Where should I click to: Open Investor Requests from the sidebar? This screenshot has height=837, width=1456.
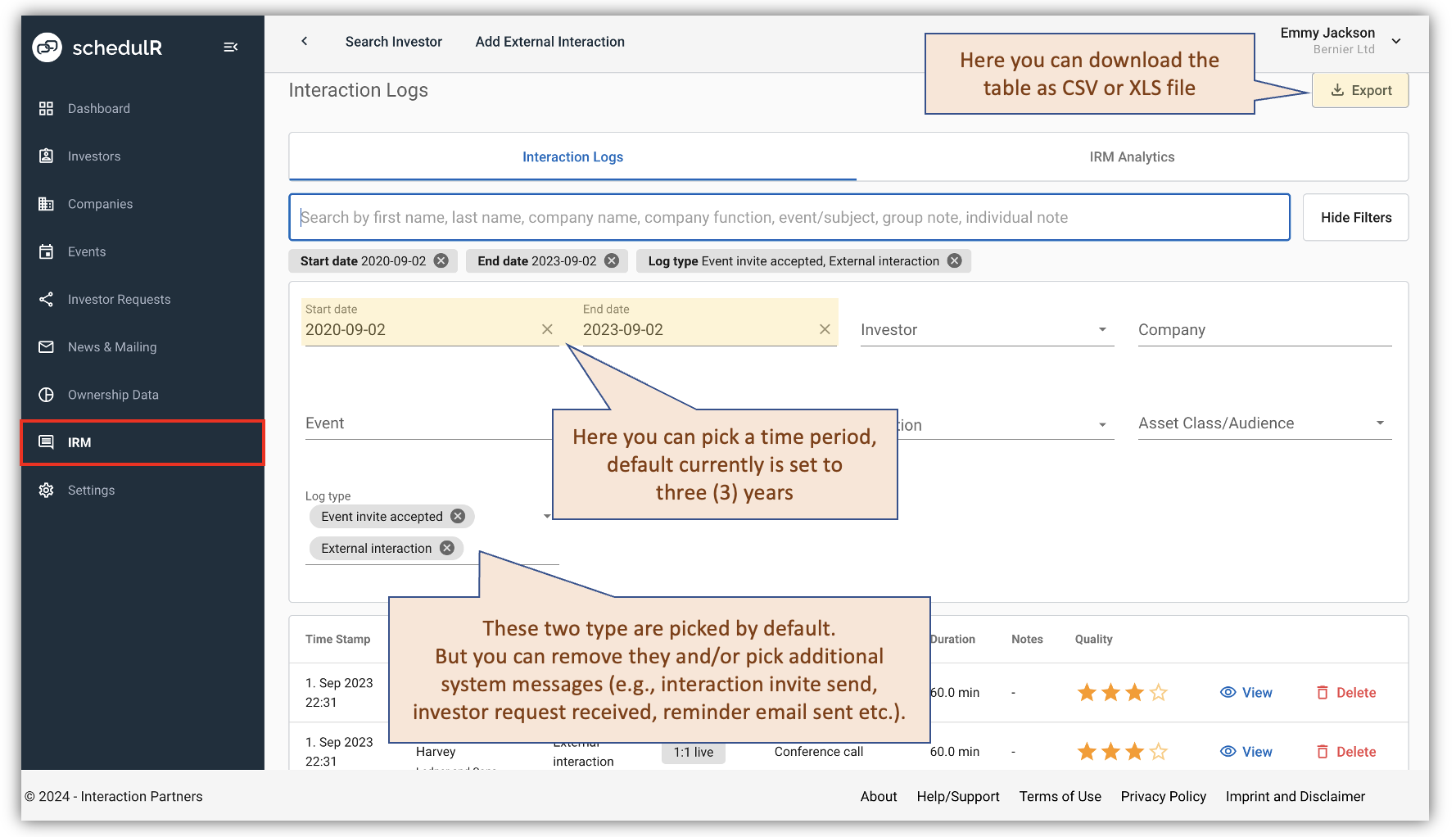pos(120,299)
